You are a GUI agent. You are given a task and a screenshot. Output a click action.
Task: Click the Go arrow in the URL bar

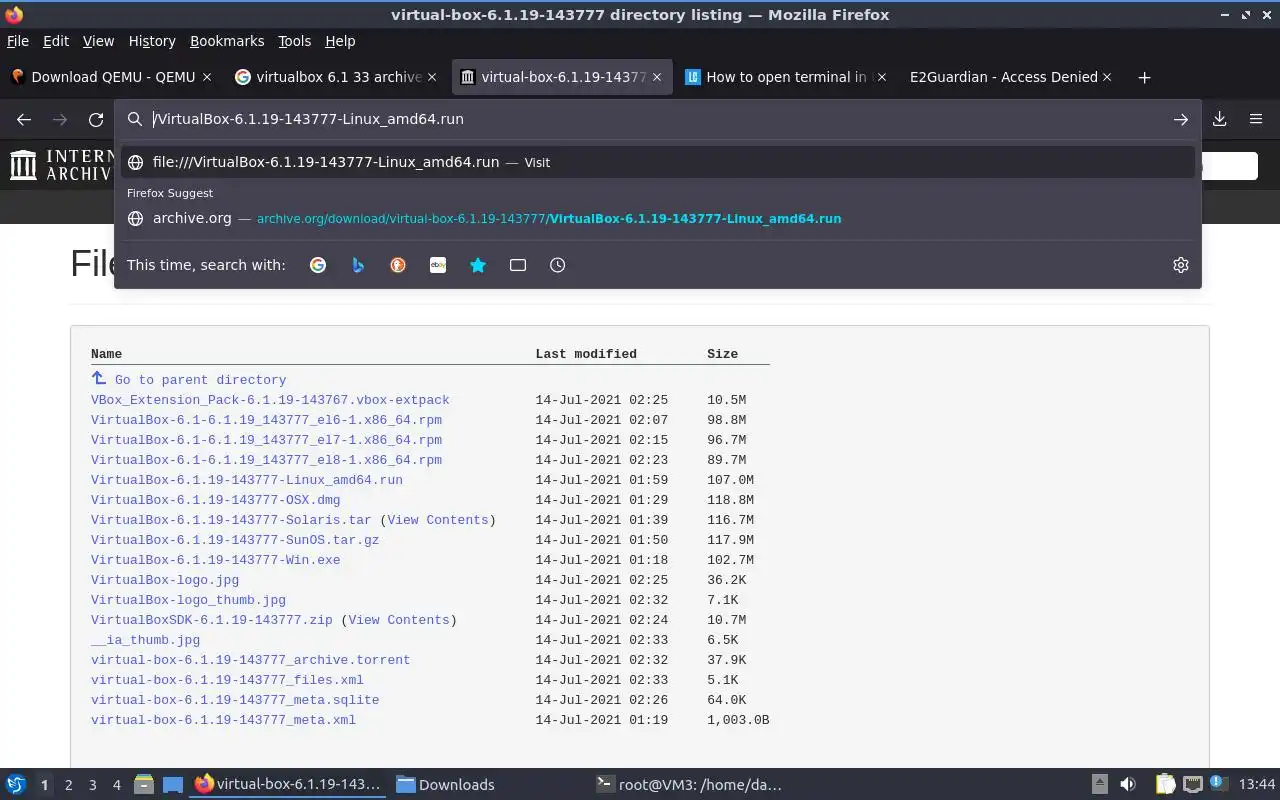click(x=1181, y=119)
